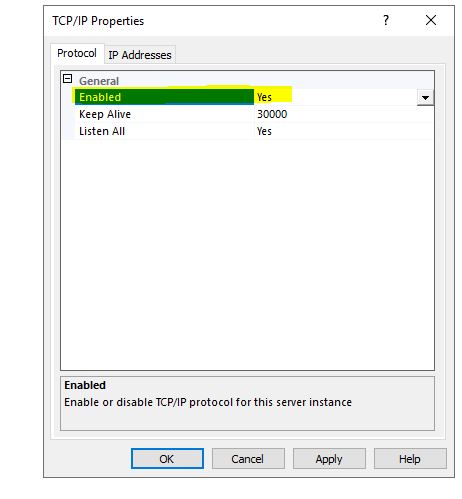The width and height of the screenshot is (462, 499).
Task: Click the OK button
Action: pyautogui.click(x=167, y=459)
